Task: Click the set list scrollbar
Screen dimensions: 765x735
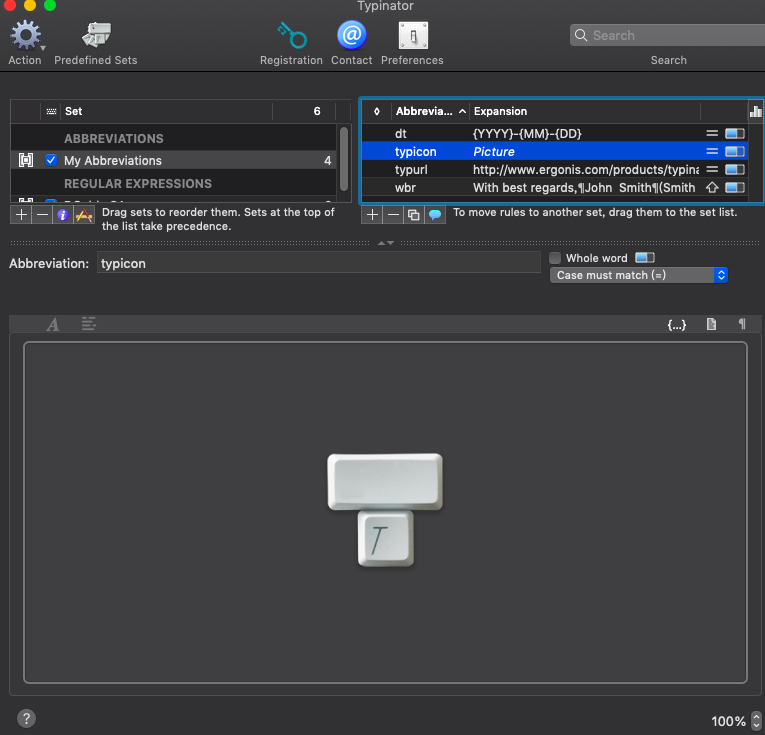Action: (x=344, y=159)
